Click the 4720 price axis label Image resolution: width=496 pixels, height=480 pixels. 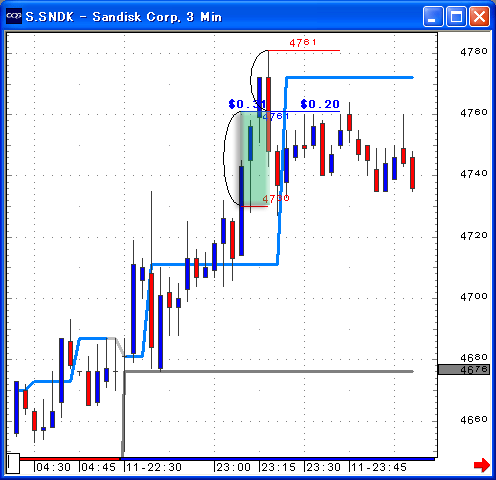[x=474, y=236]
